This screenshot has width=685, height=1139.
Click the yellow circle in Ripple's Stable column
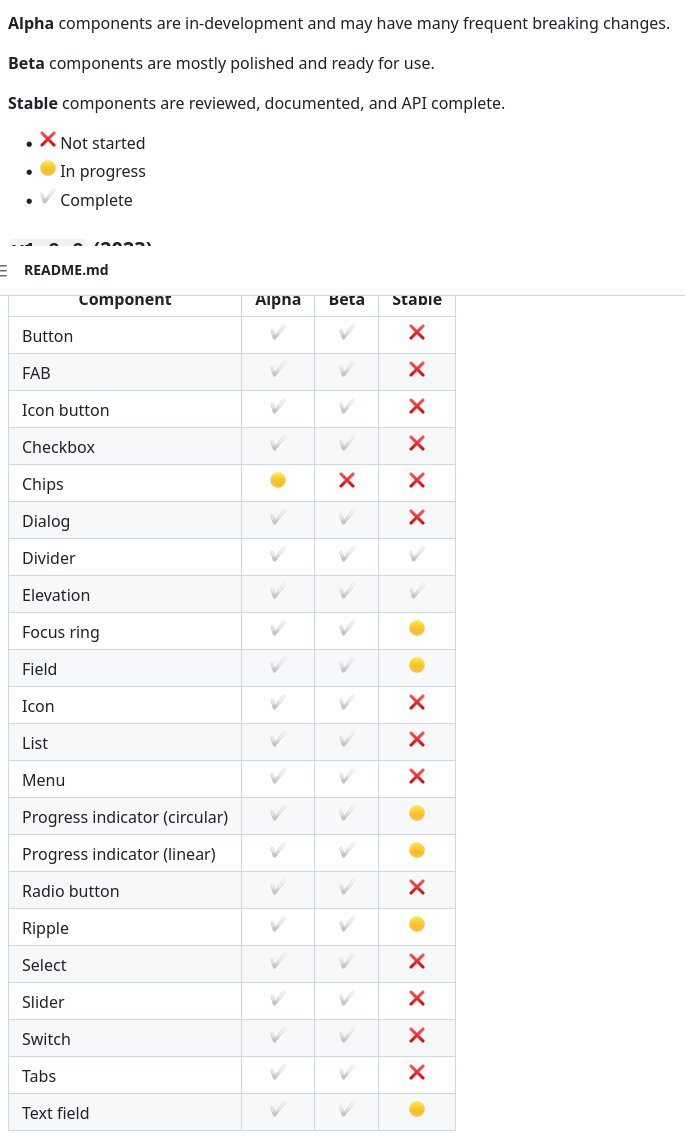[x=417, y=924]
